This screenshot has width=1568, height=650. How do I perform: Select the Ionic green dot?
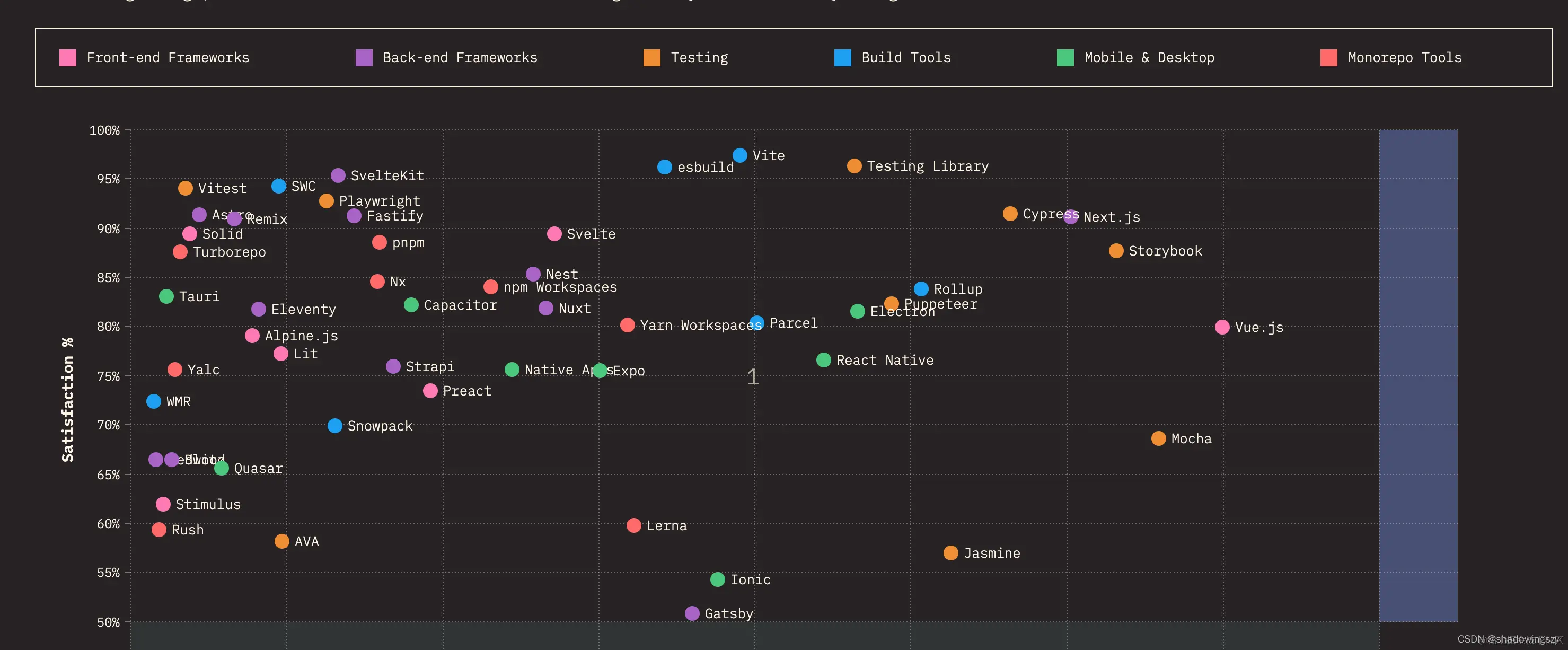718,579
